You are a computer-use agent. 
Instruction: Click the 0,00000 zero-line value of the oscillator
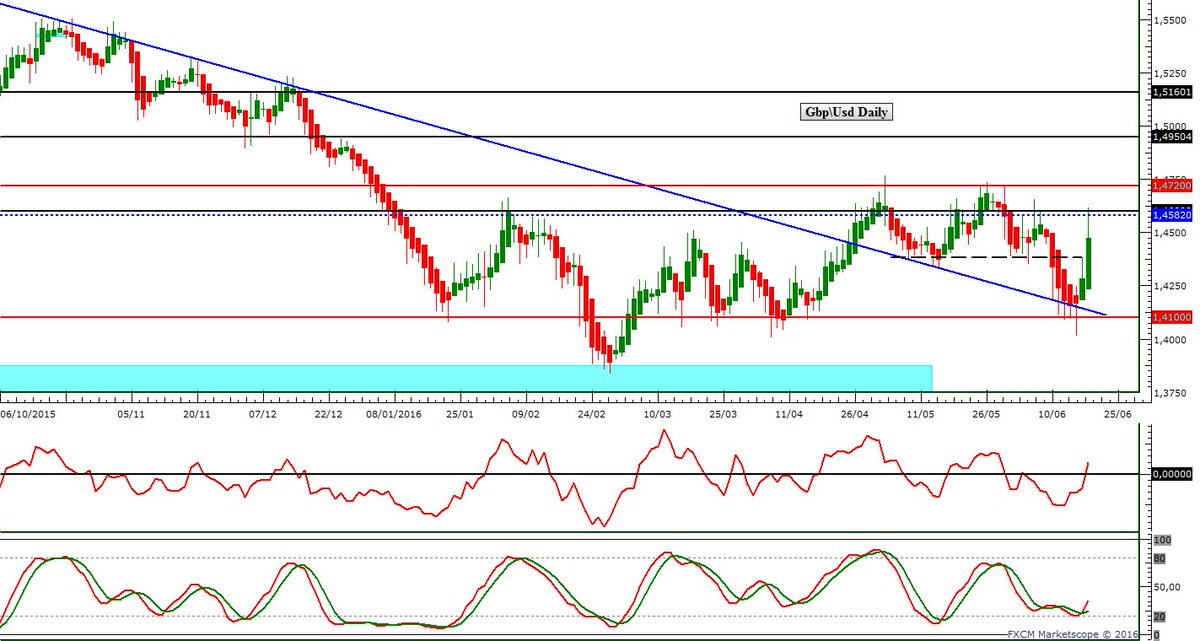pyautogui.click(x=1172, y=474)
